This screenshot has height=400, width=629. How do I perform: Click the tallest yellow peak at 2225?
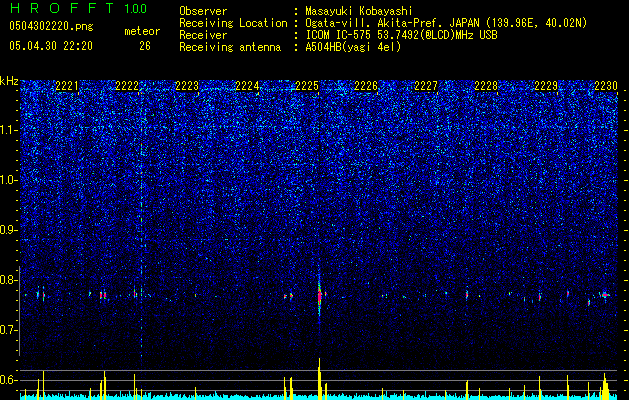click(319, 379)
